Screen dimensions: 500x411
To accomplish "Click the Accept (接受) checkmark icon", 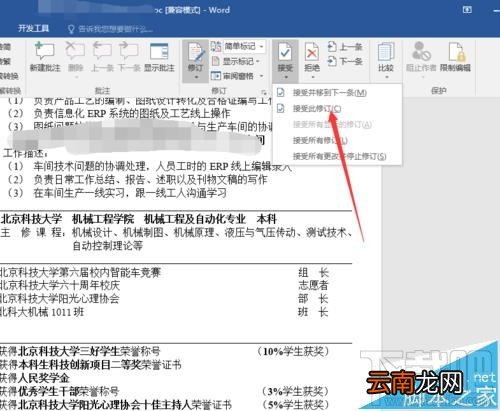I will coord(285,52).
